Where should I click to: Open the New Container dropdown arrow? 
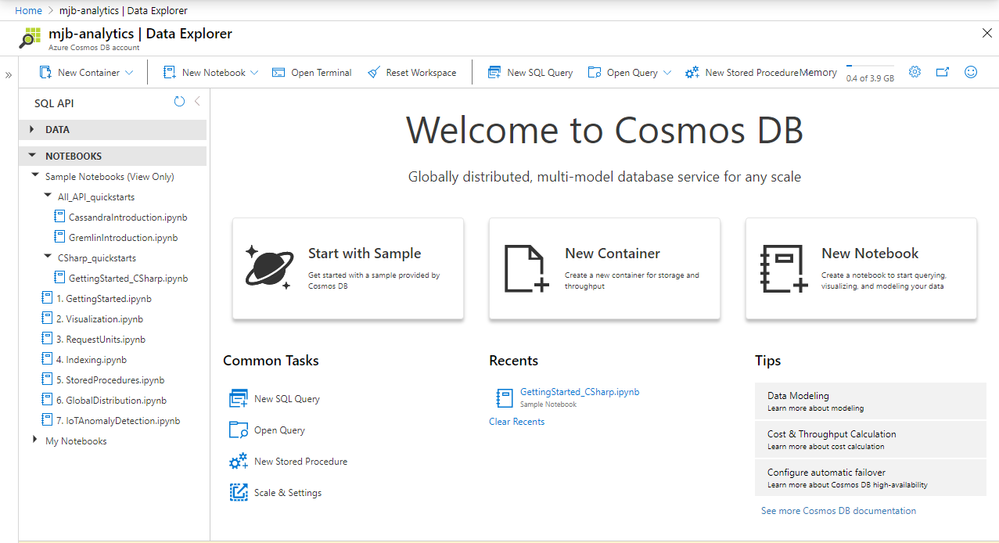[130, 73]
